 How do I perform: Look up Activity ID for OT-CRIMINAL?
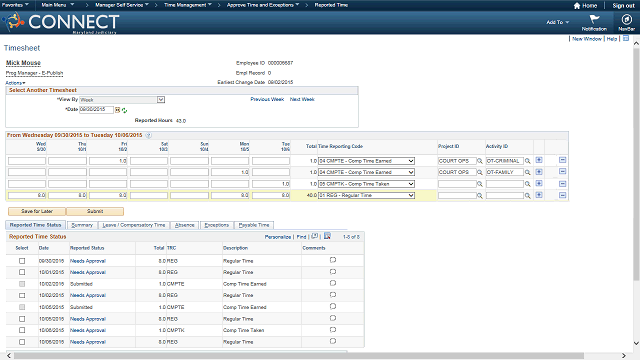coord(527,161)
